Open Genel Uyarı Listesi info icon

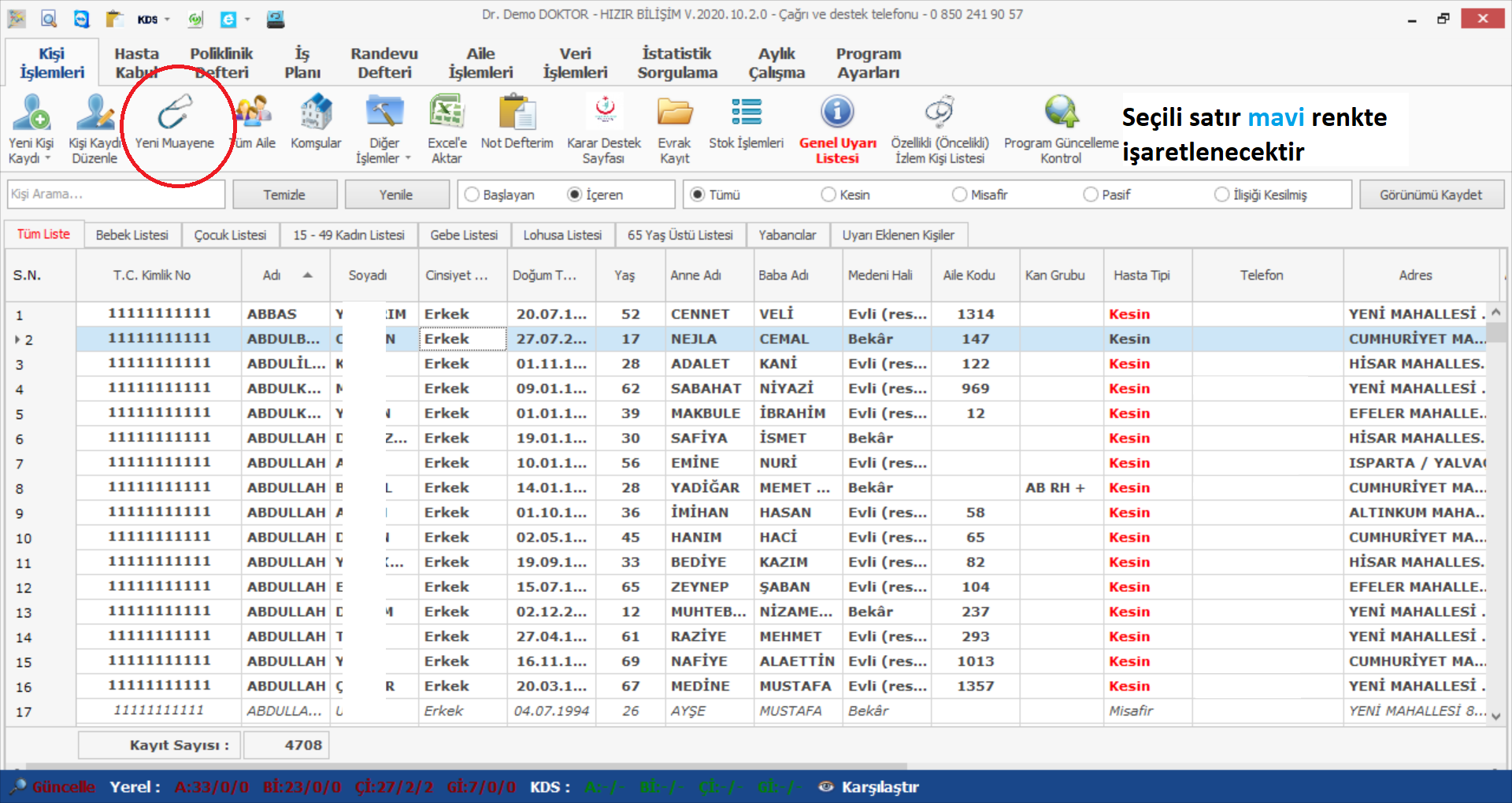[837, 113]
